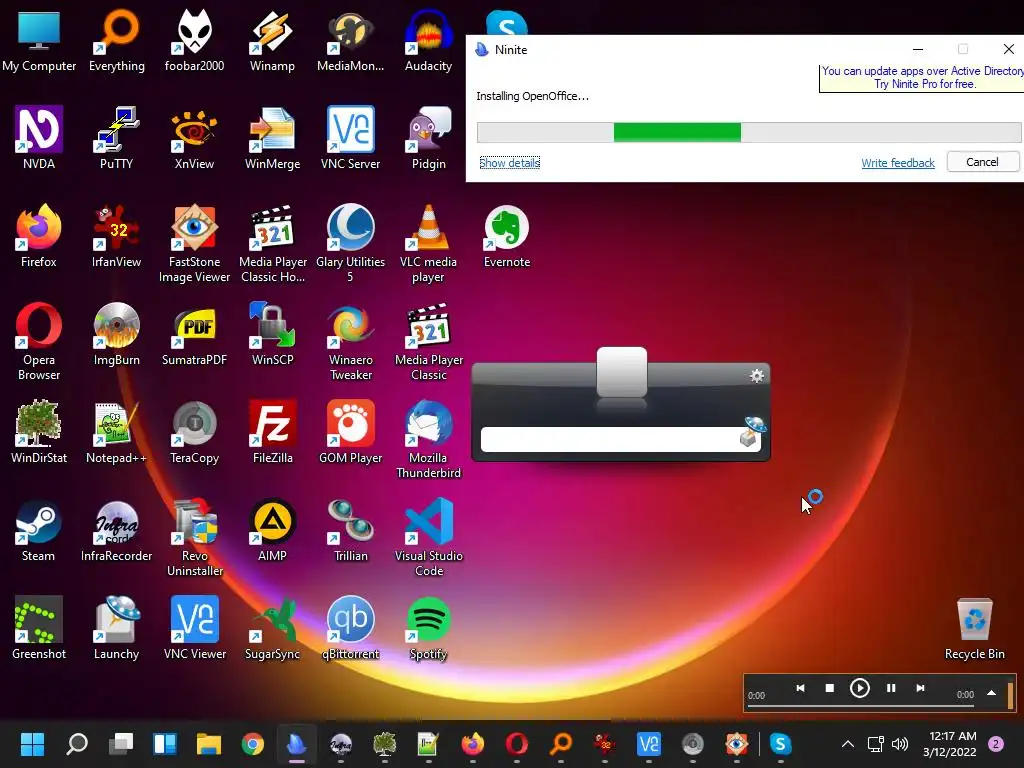This screenshot has width=1024, height=768.
Task: Open taskbar Search magnifier
Action: coord(76,743)
